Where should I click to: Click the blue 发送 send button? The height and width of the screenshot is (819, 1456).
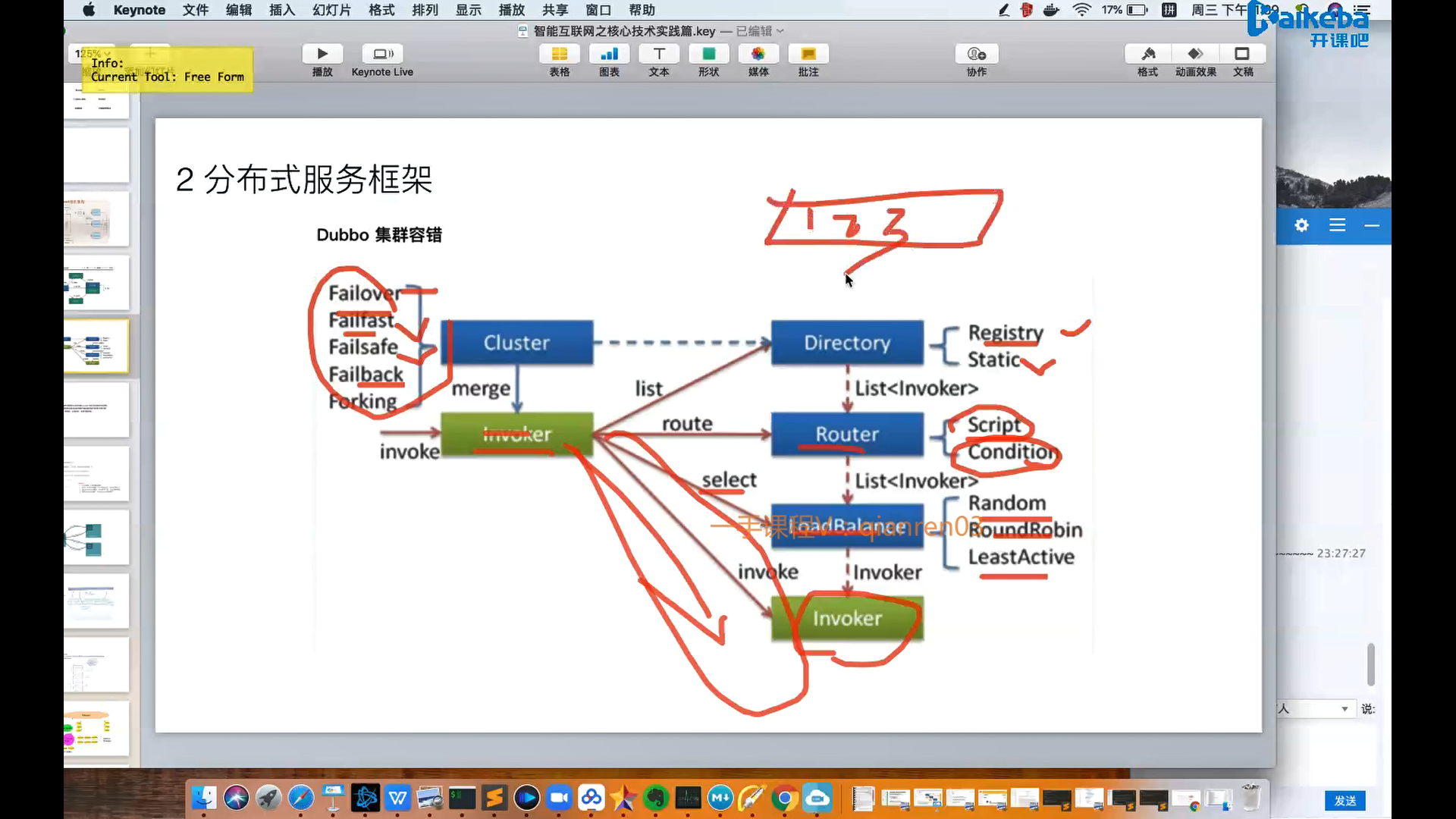[1345, 801]
